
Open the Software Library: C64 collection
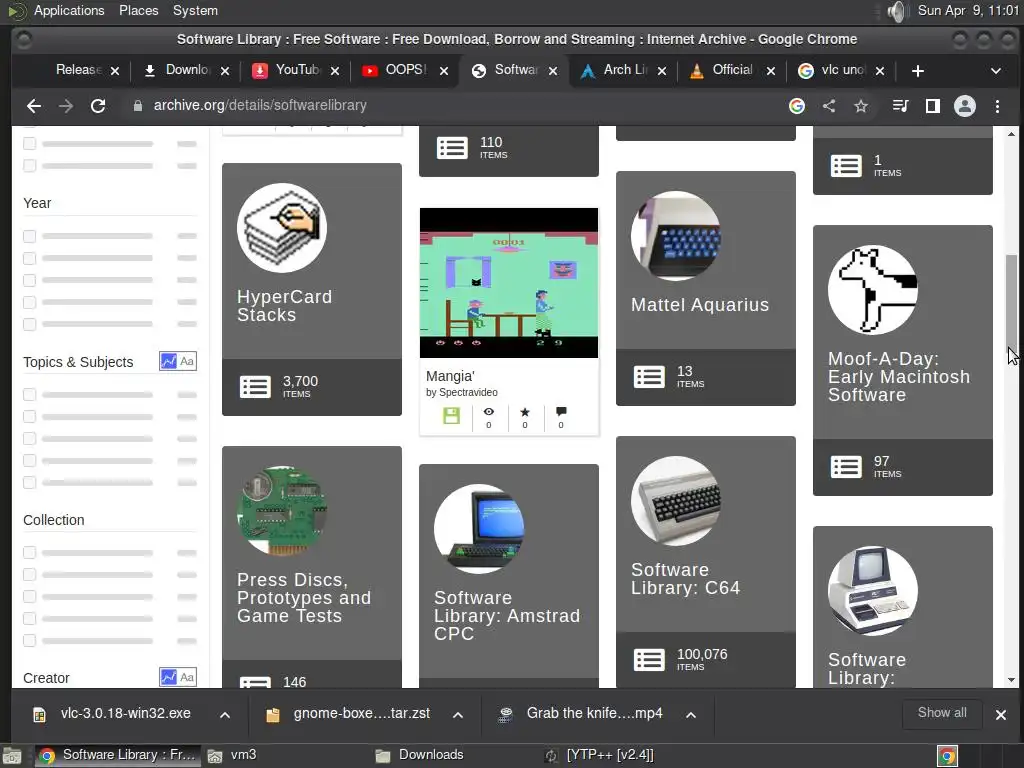pyautogui.click(x=685, y=579)
